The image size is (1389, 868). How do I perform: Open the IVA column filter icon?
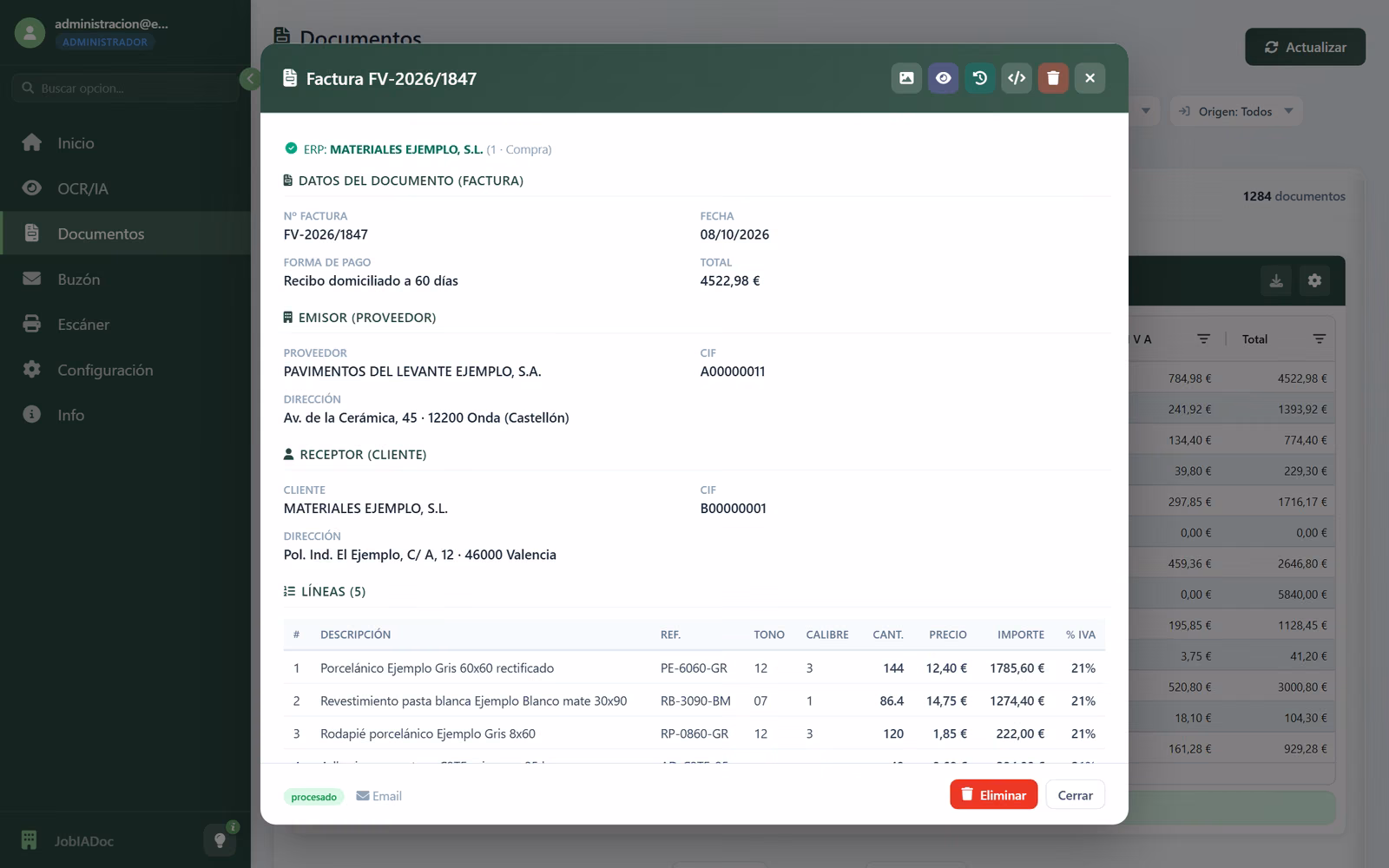[x=1203, y=339]
